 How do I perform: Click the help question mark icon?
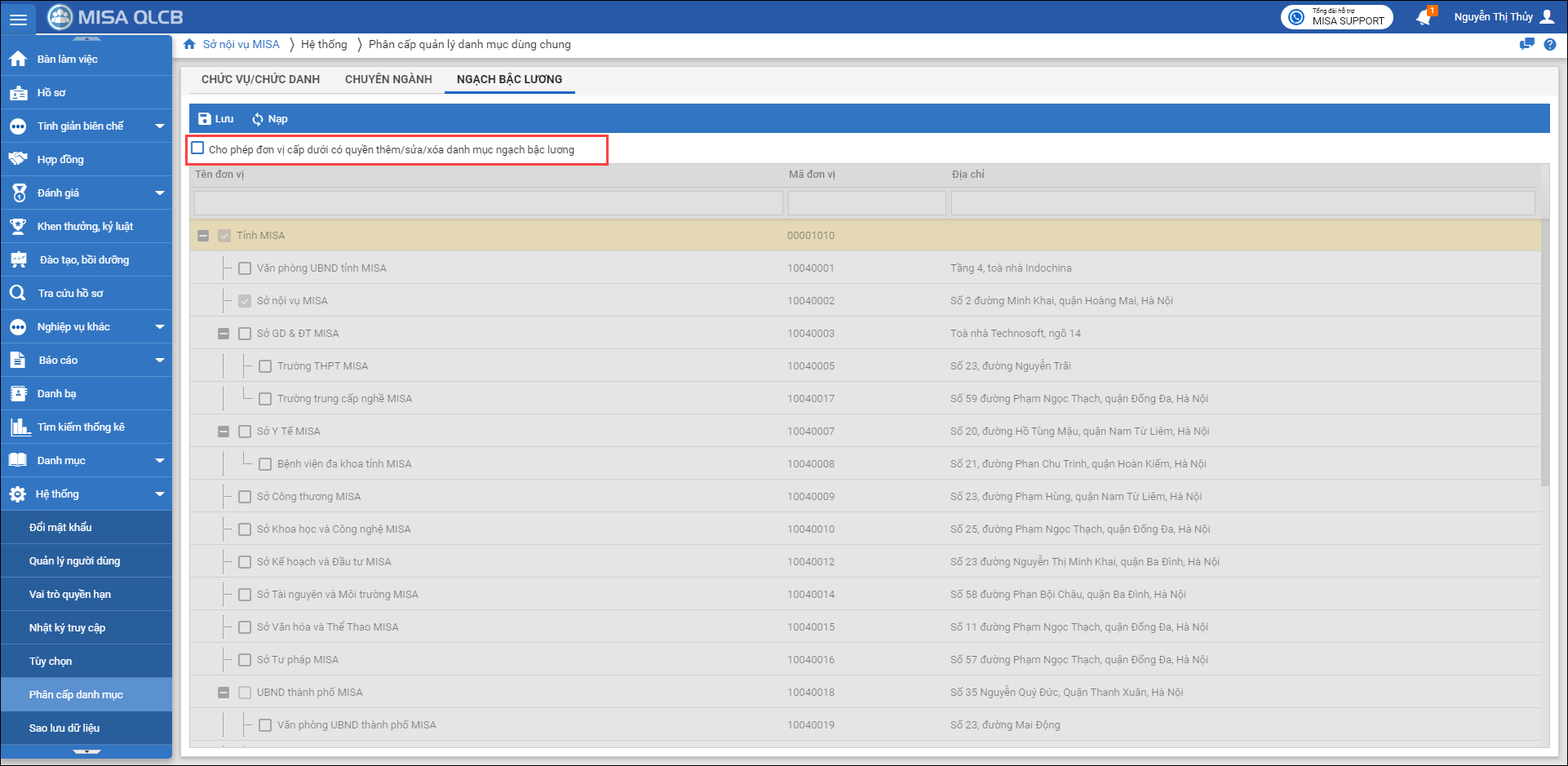coord(1550,45)
